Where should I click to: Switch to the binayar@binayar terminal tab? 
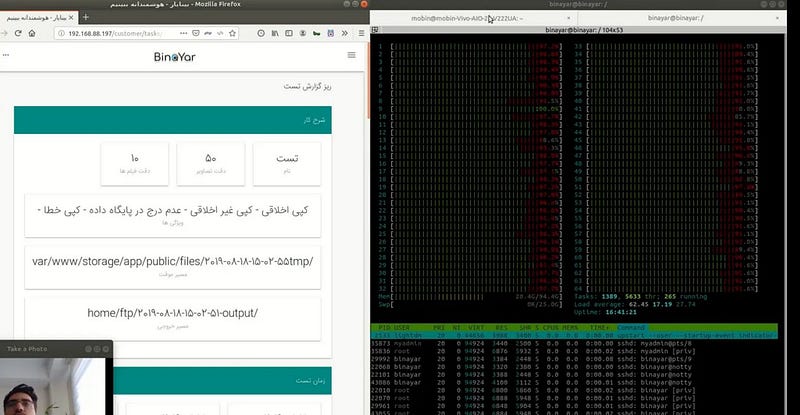(x=676, y=18)
